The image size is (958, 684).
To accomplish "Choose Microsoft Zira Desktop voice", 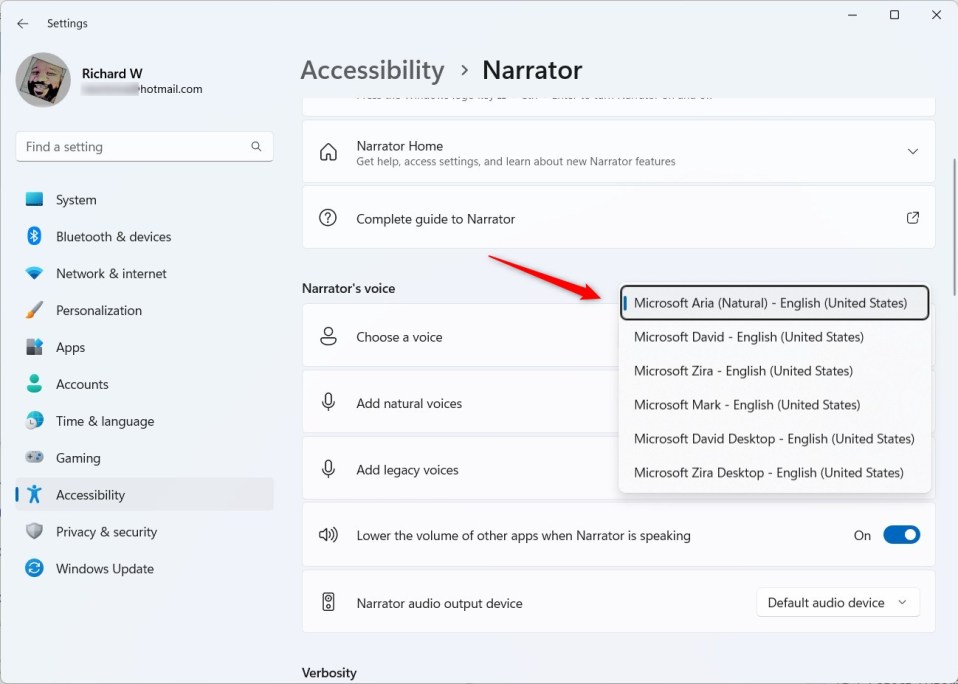I will [x=774, y=473].
